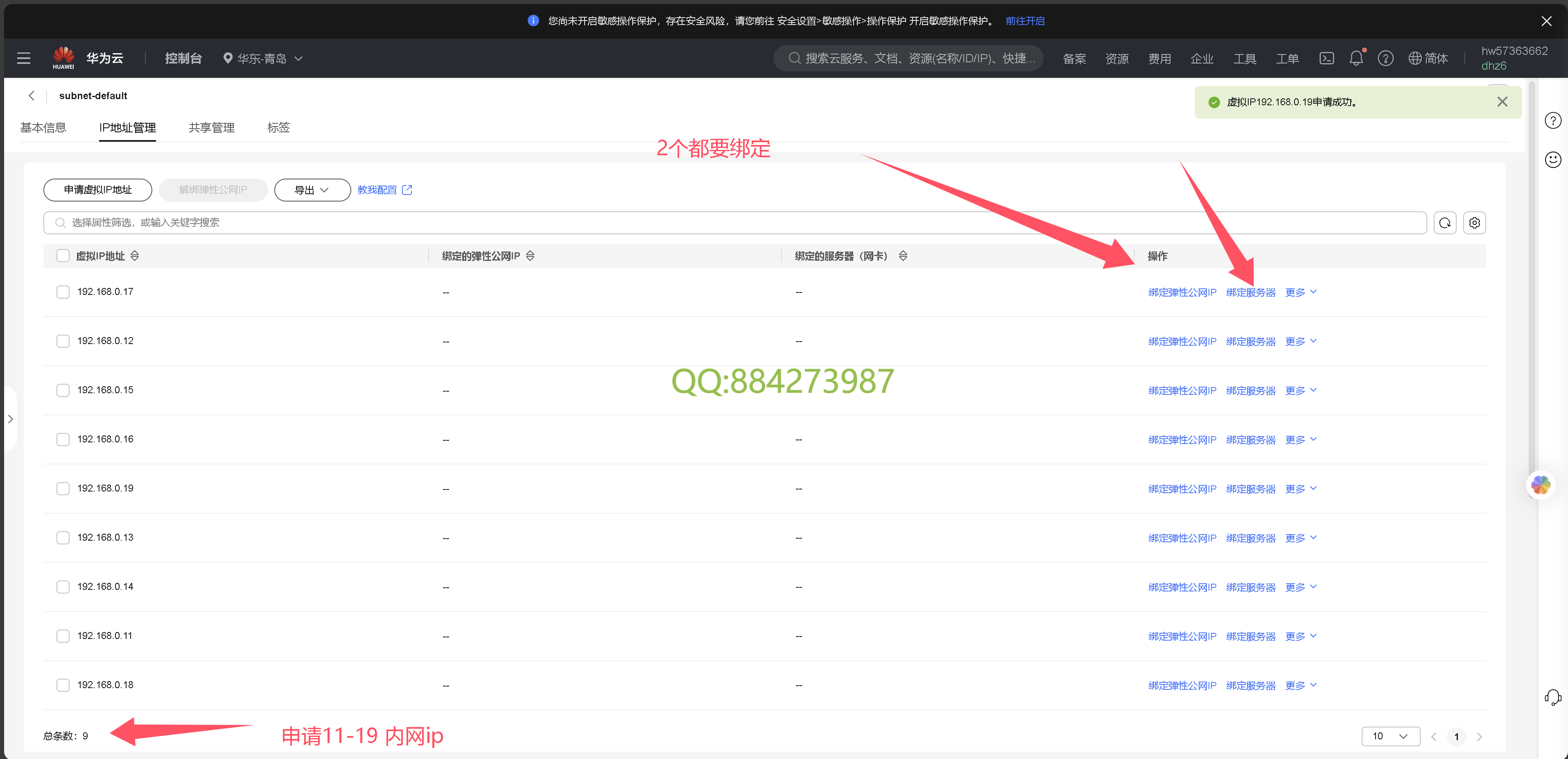Open the 费用 header menu

(1159, 59)
